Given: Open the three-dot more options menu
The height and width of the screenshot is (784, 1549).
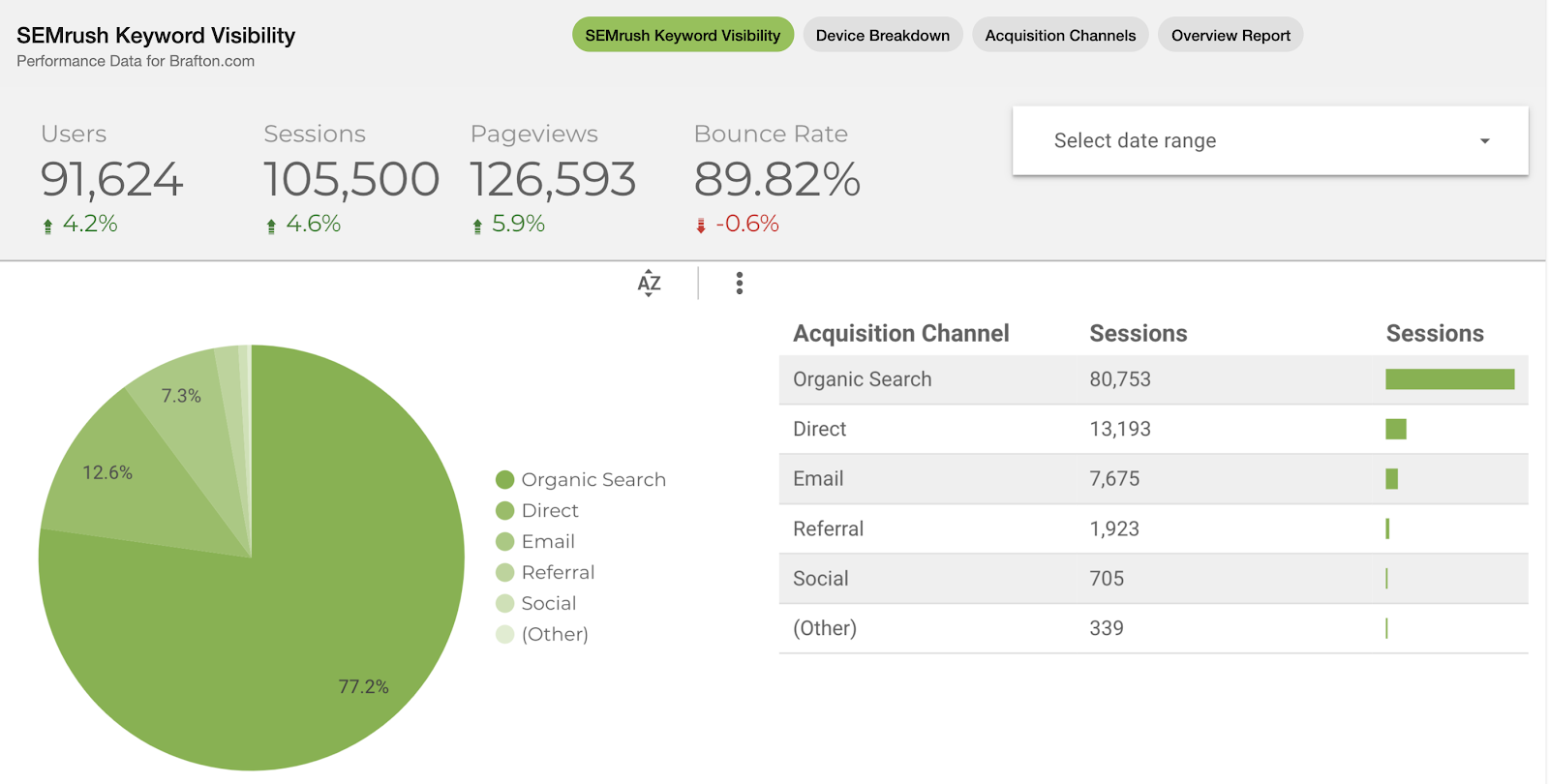Looking at the screenshot, I should pos(739,283).
